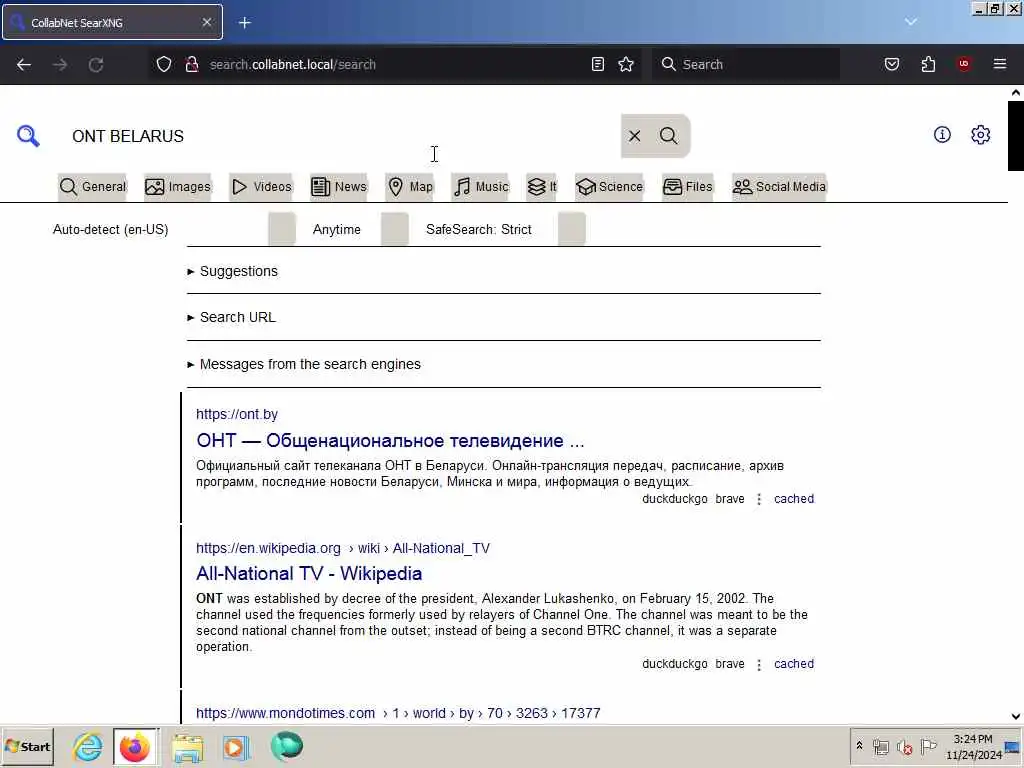Save page to Pocket
The height and width of the screenshot is (768, 1024).
tap(891, 64)
